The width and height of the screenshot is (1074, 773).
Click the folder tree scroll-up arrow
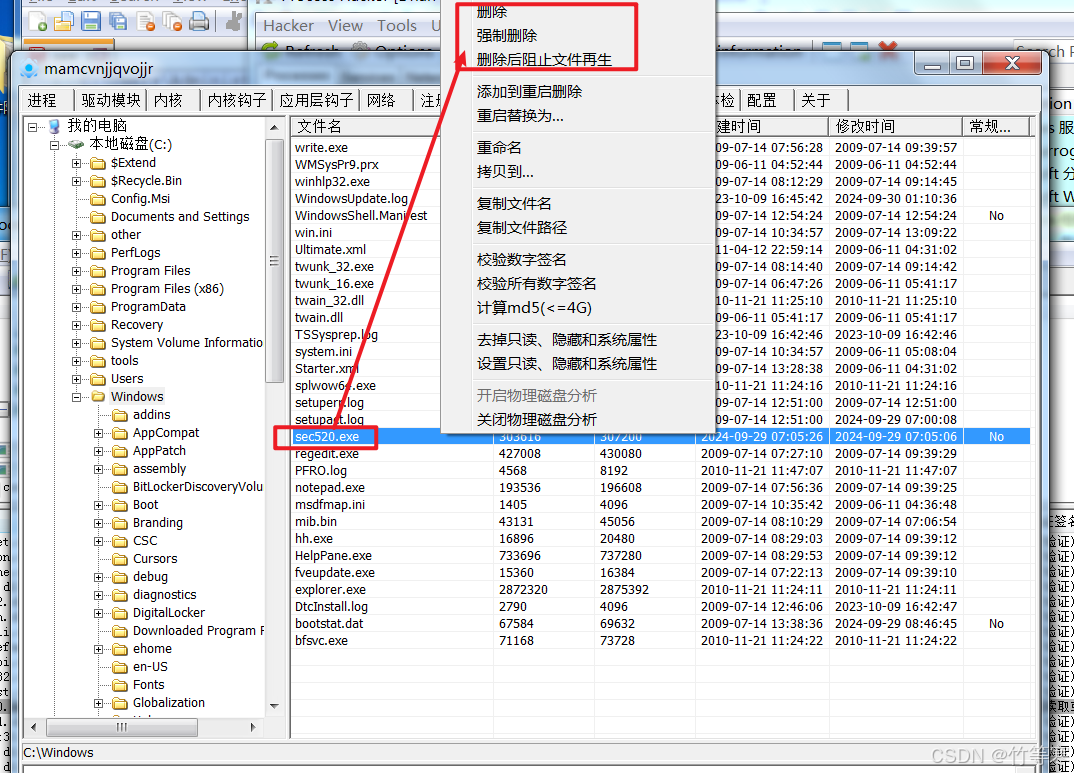[x=275, y=128]
